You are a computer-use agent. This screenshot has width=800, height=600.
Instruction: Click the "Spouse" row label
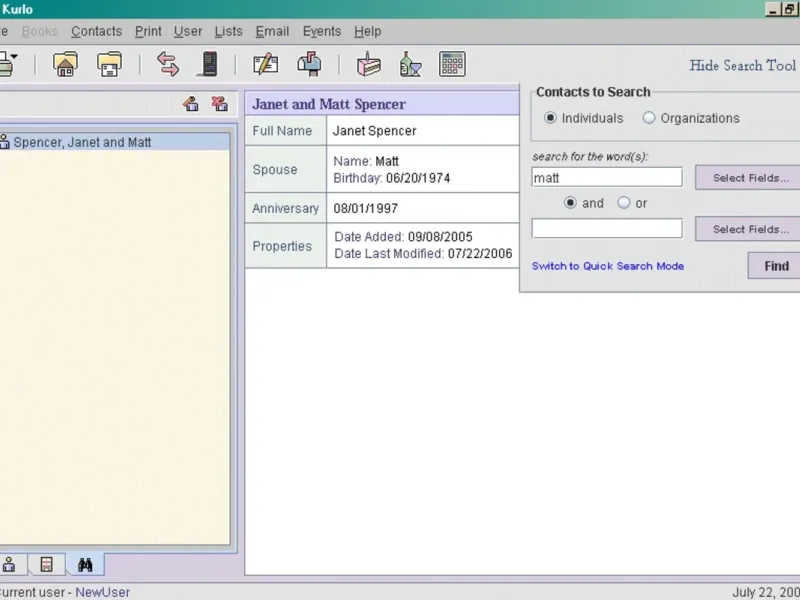pyautogui.click(x=274, y=169)
